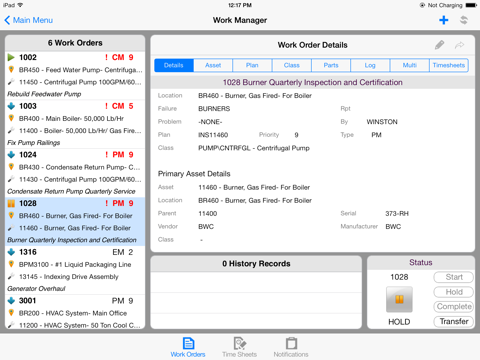Tap location pin beside BR430 Condensate Return Pump

(x=11, y=167)
